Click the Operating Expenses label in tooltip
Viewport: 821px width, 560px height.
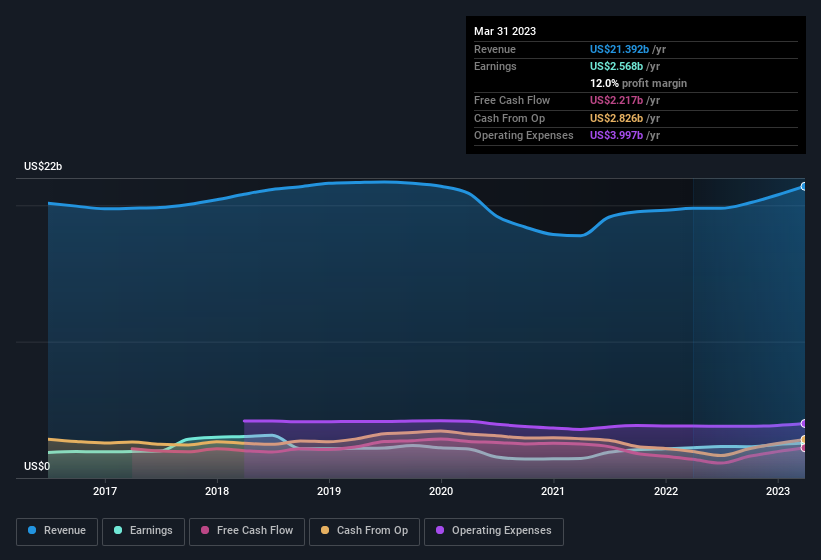(524, 136)
